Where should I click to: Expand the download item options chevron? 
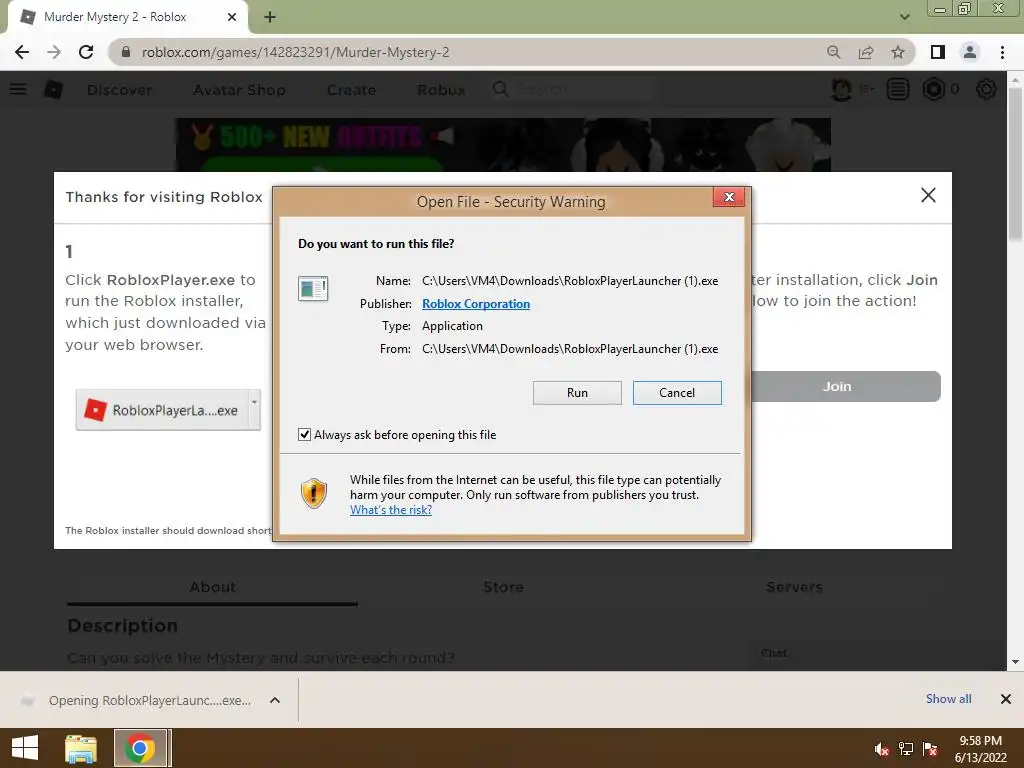pos(275,700)
